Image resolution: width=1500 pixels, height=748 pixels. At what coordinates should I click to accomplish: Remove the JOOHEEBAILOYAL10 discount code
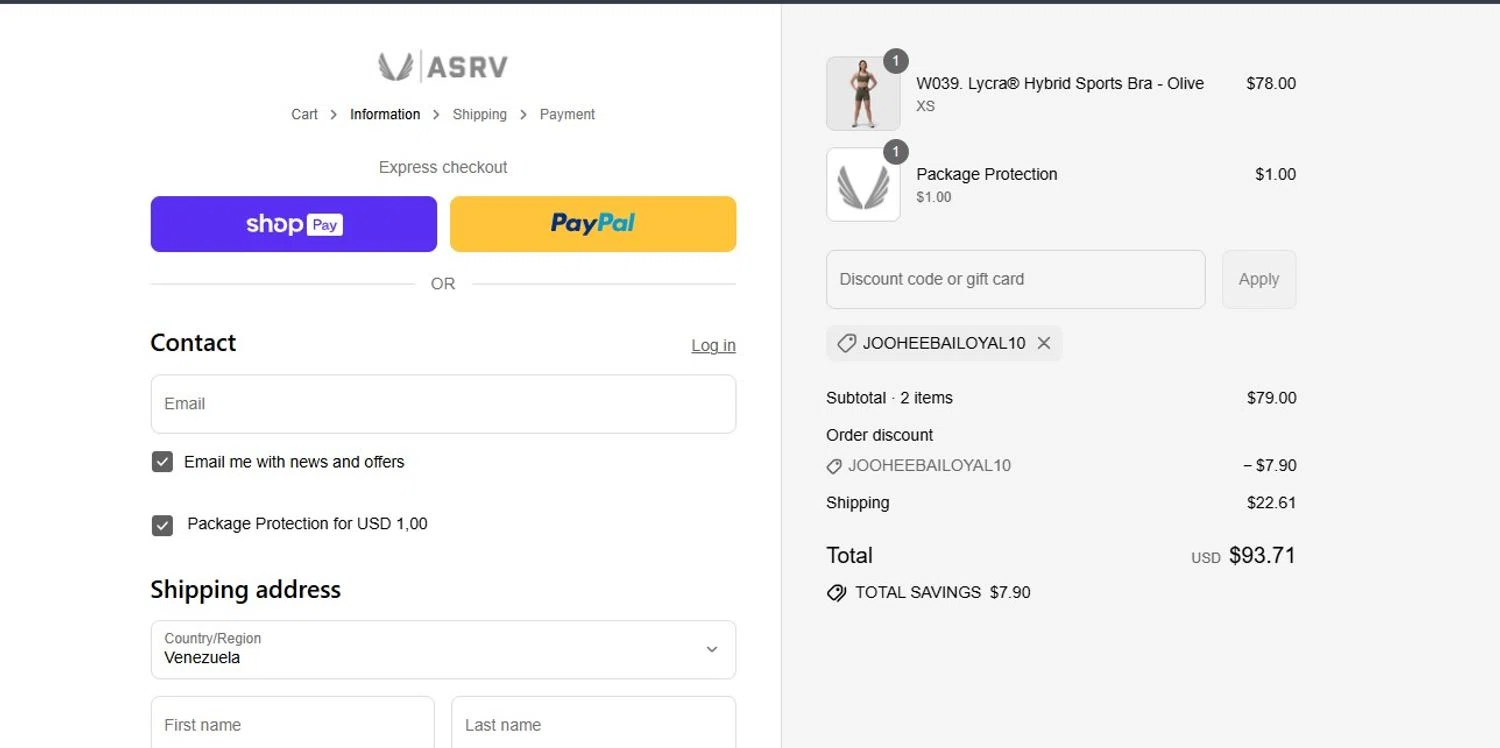pyautogui.click(x=1044, y=343)
